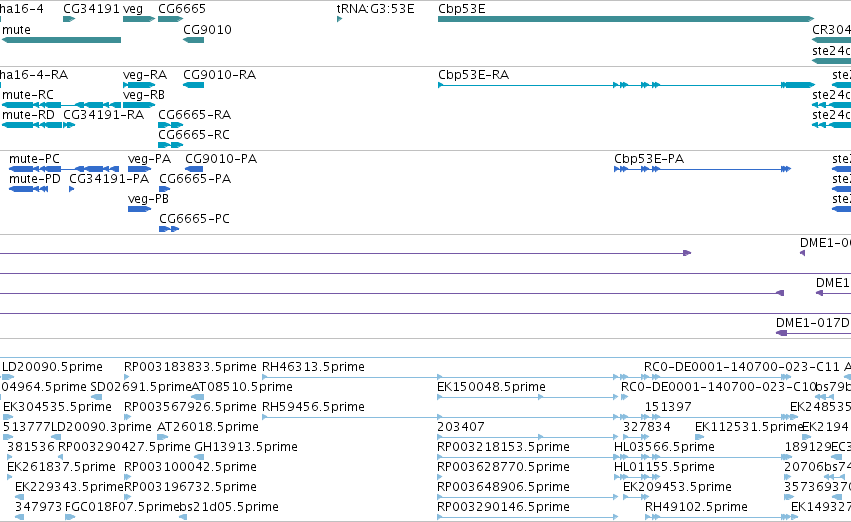The height and width of the screenshot is (522, 851).
Task: Click the FGC018F07.5prime EST label
Action: (x=122, y=507)
